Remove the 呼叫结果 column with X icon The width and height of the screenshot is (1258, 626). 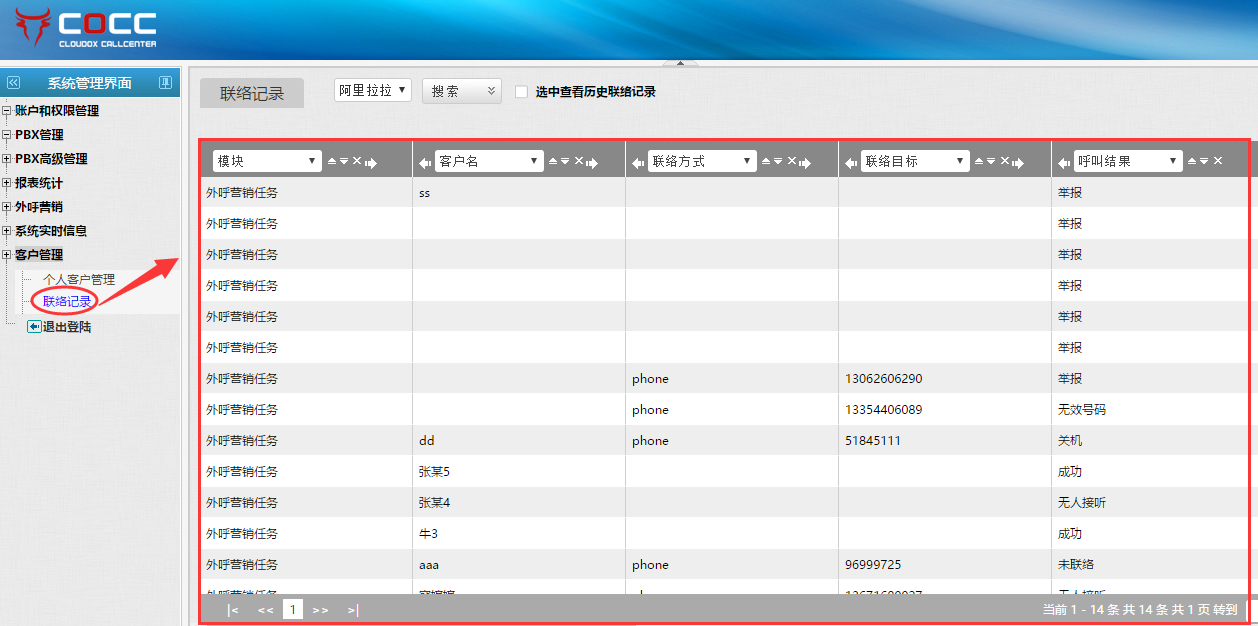(1219, 161)
